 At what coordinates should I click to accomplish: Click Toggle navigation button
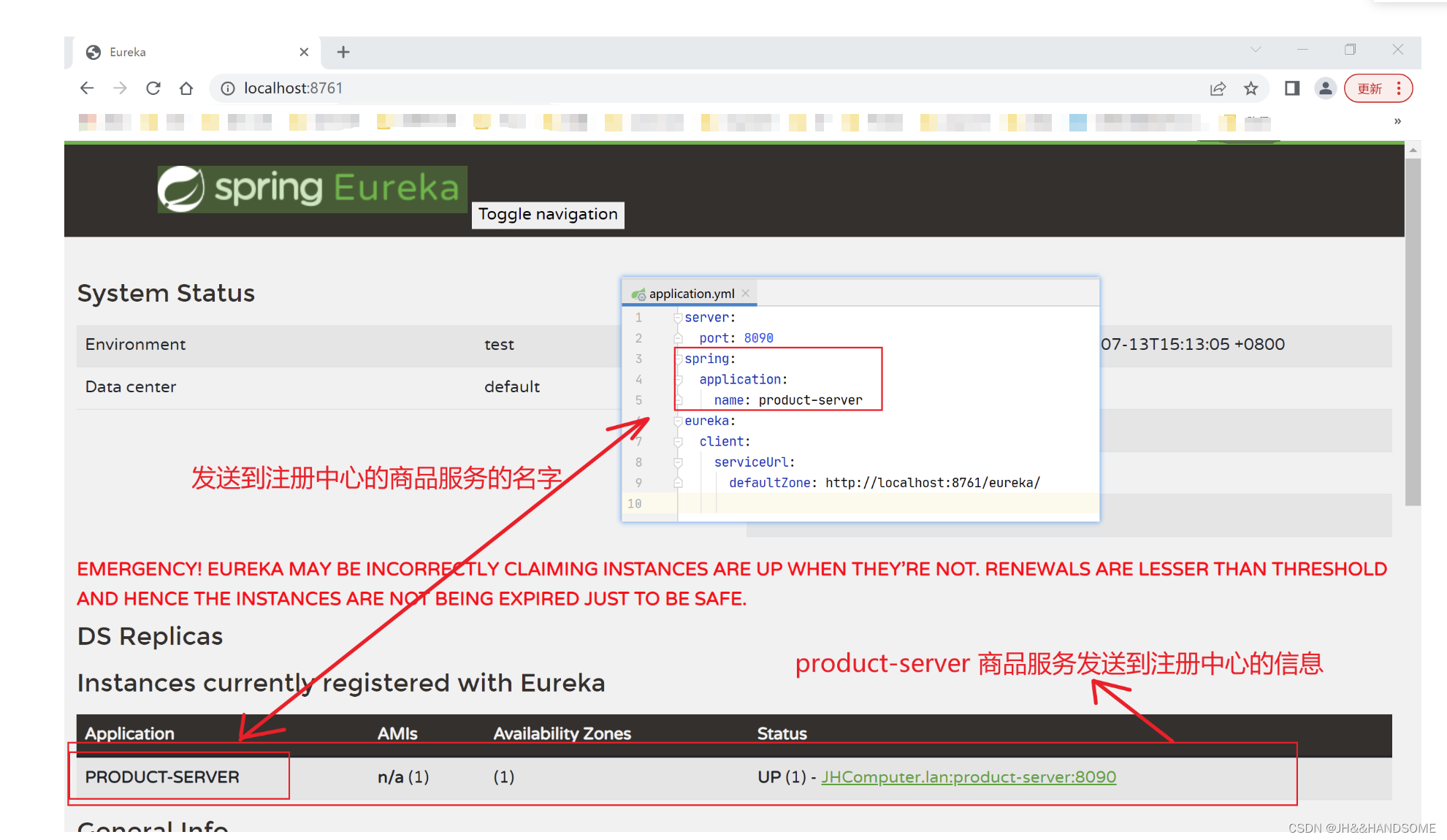(548, 215)
